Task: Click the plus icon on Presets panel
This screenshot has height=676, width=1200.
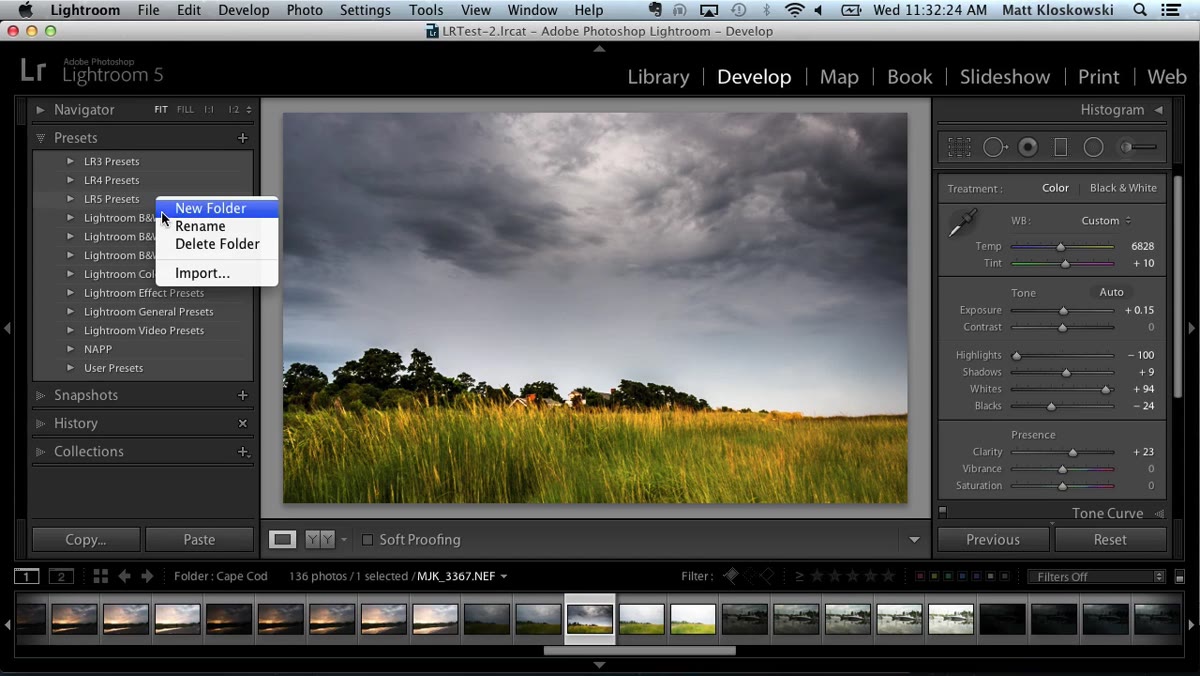Action: [242, 138]
